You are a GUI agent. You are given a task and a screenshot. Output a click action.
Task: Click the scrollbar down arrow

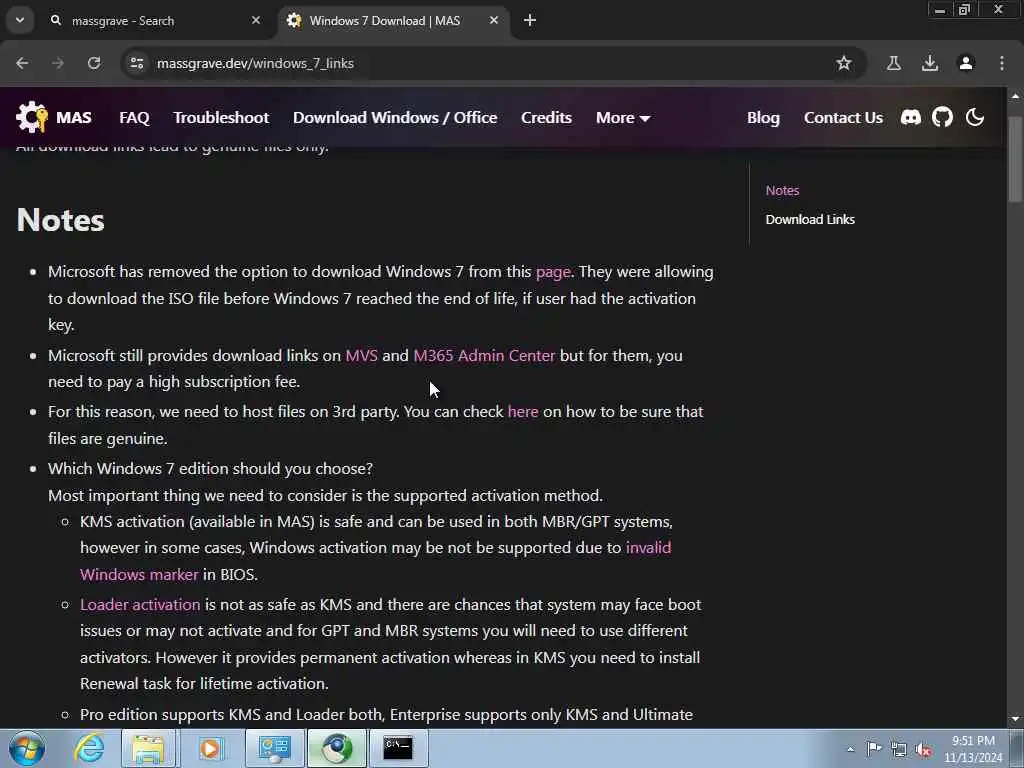[x=1015, y=719]
